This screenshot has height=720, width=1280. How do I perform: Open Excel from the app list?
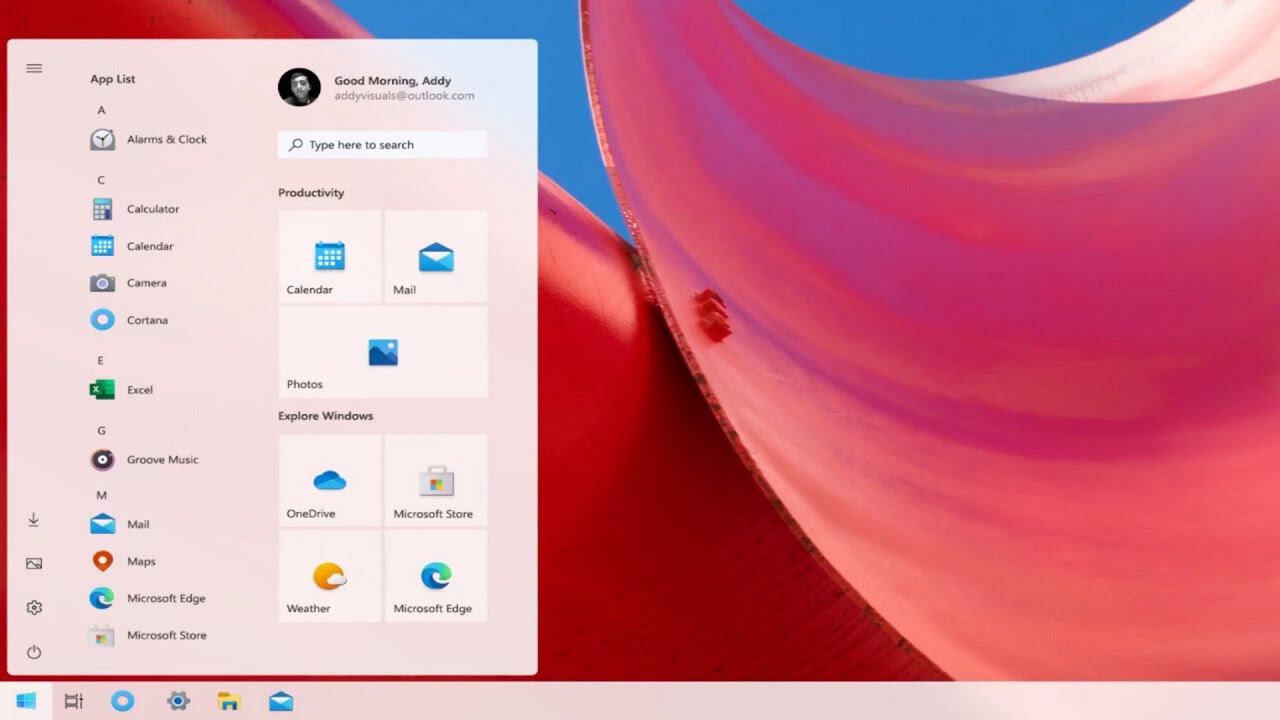(x=122, y=390)
